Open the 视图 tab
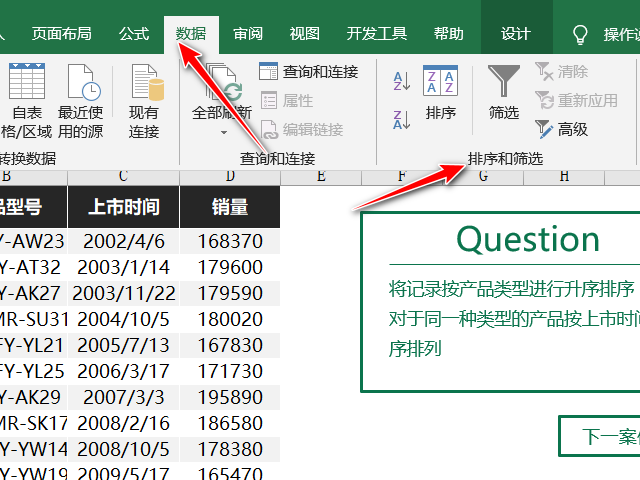This screenshot has height=480, width=640. tap(304, 34)
